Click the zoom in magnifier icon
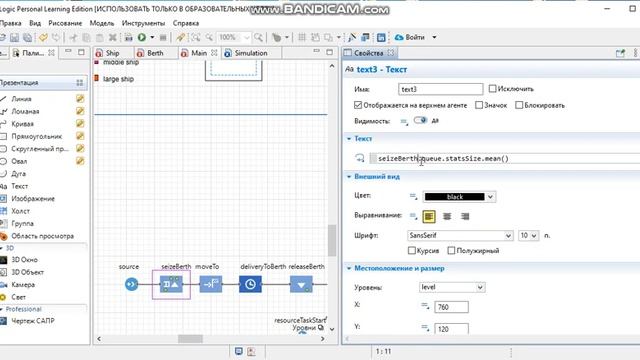Screen dimensions: 640x360 click(258, 38)
